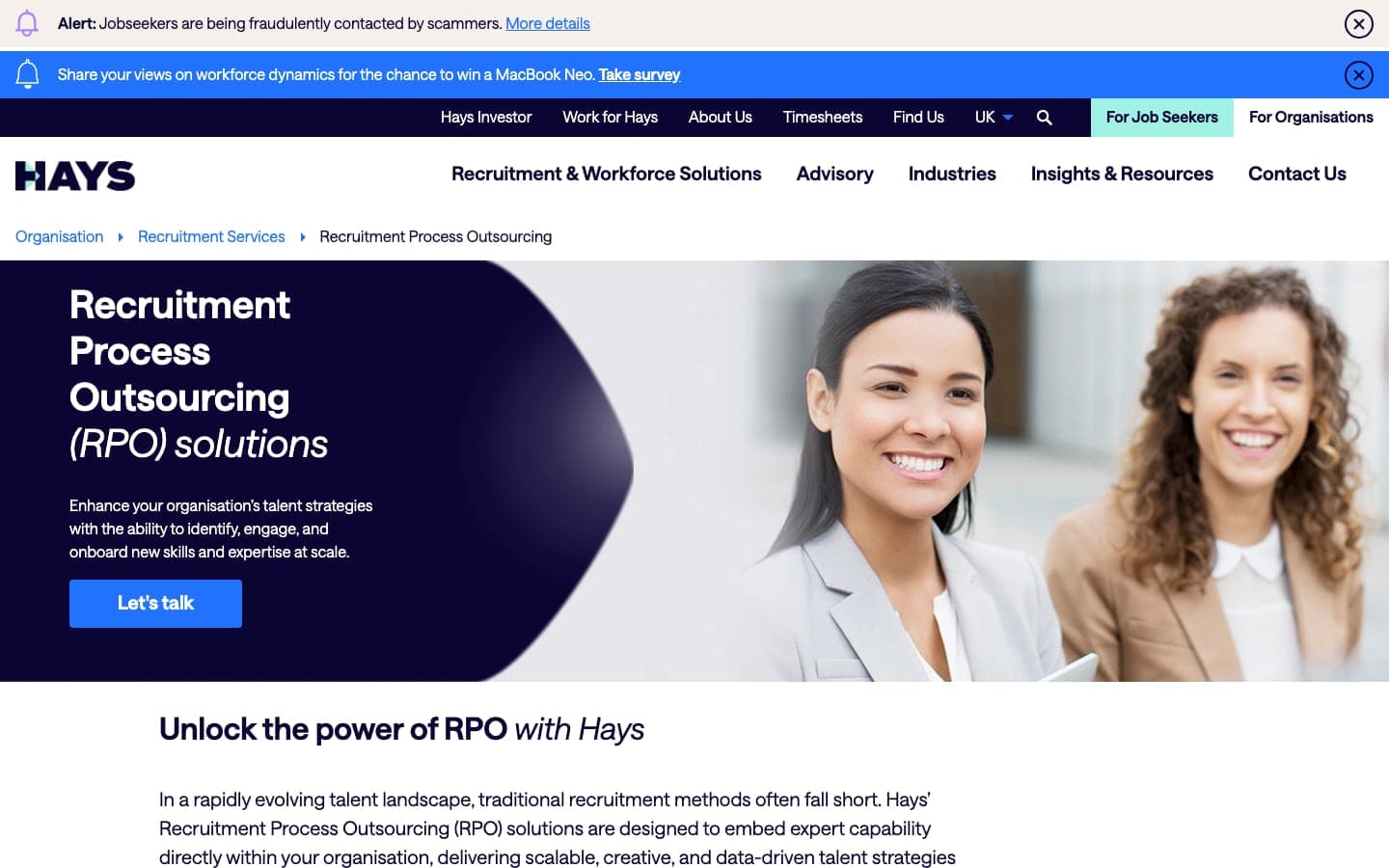Open the search magnifier icon
Screen dimensions: 1389x868
1044,118
